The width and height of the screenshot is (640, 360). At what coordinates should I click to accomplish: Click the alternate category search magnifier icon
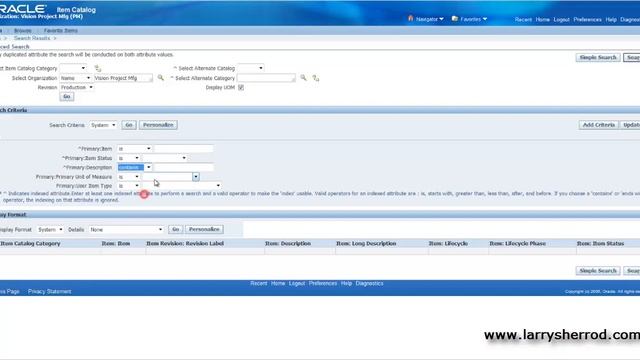303,78
